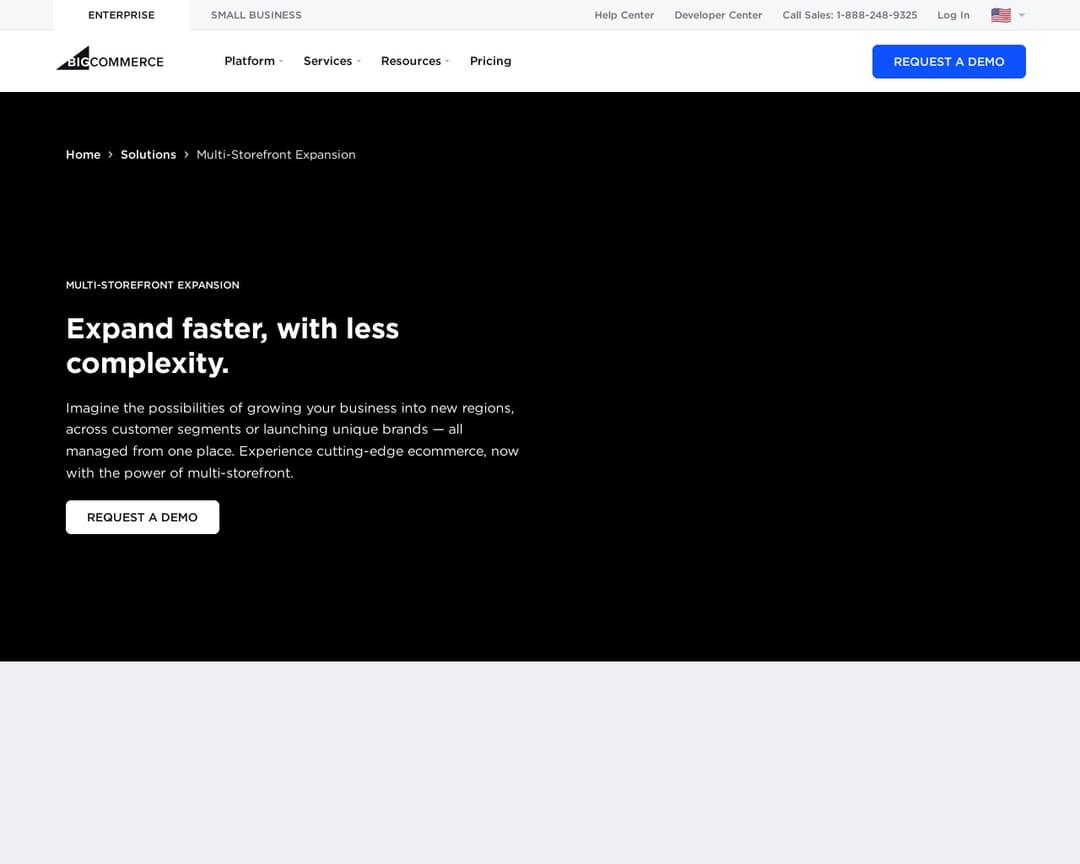The image size is (1080, 864).
Task: Go to Home breadcrumb
Action: (83, 154)
